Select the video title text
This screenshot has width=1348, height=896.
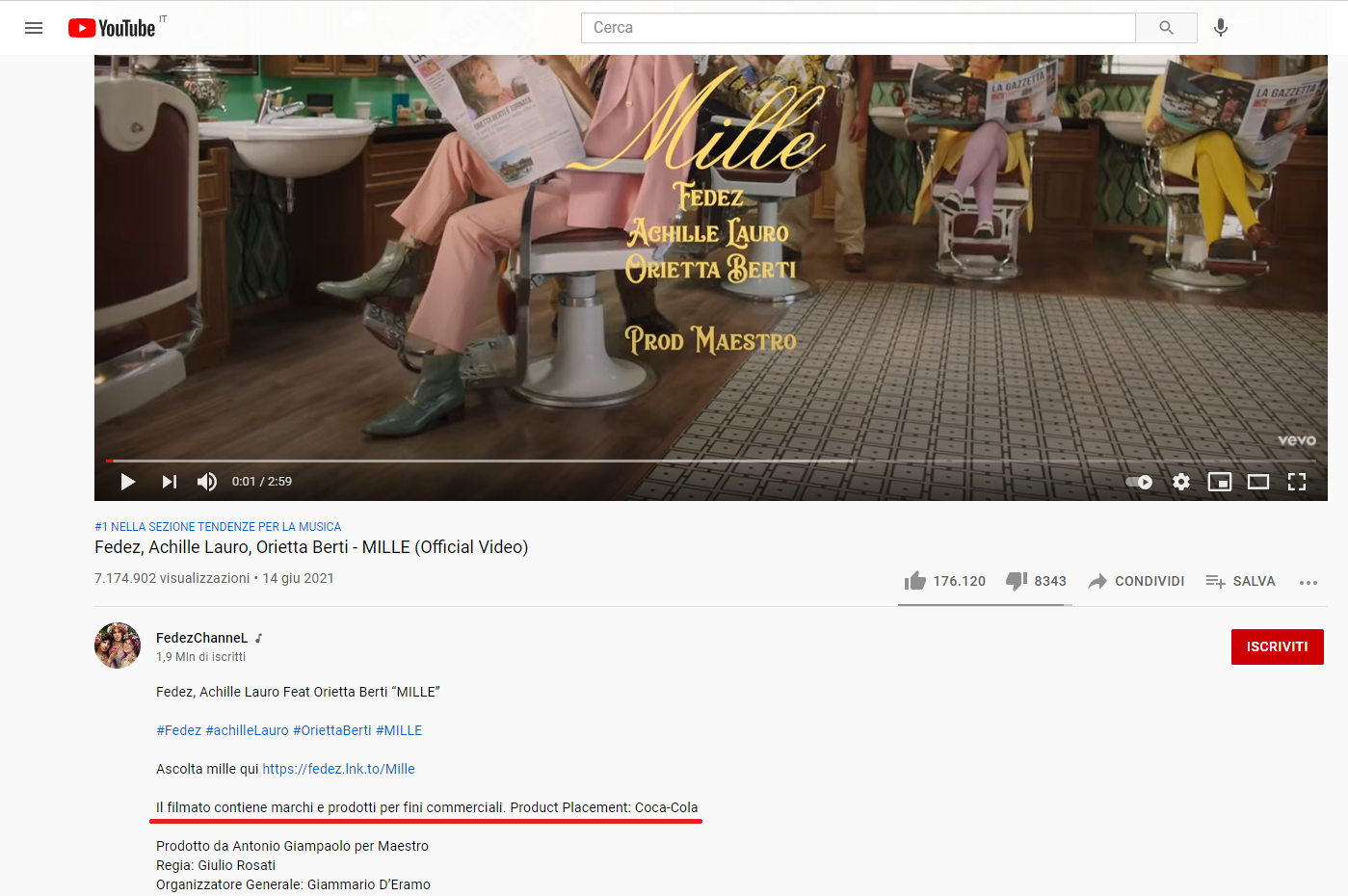[x=311, y=547]
